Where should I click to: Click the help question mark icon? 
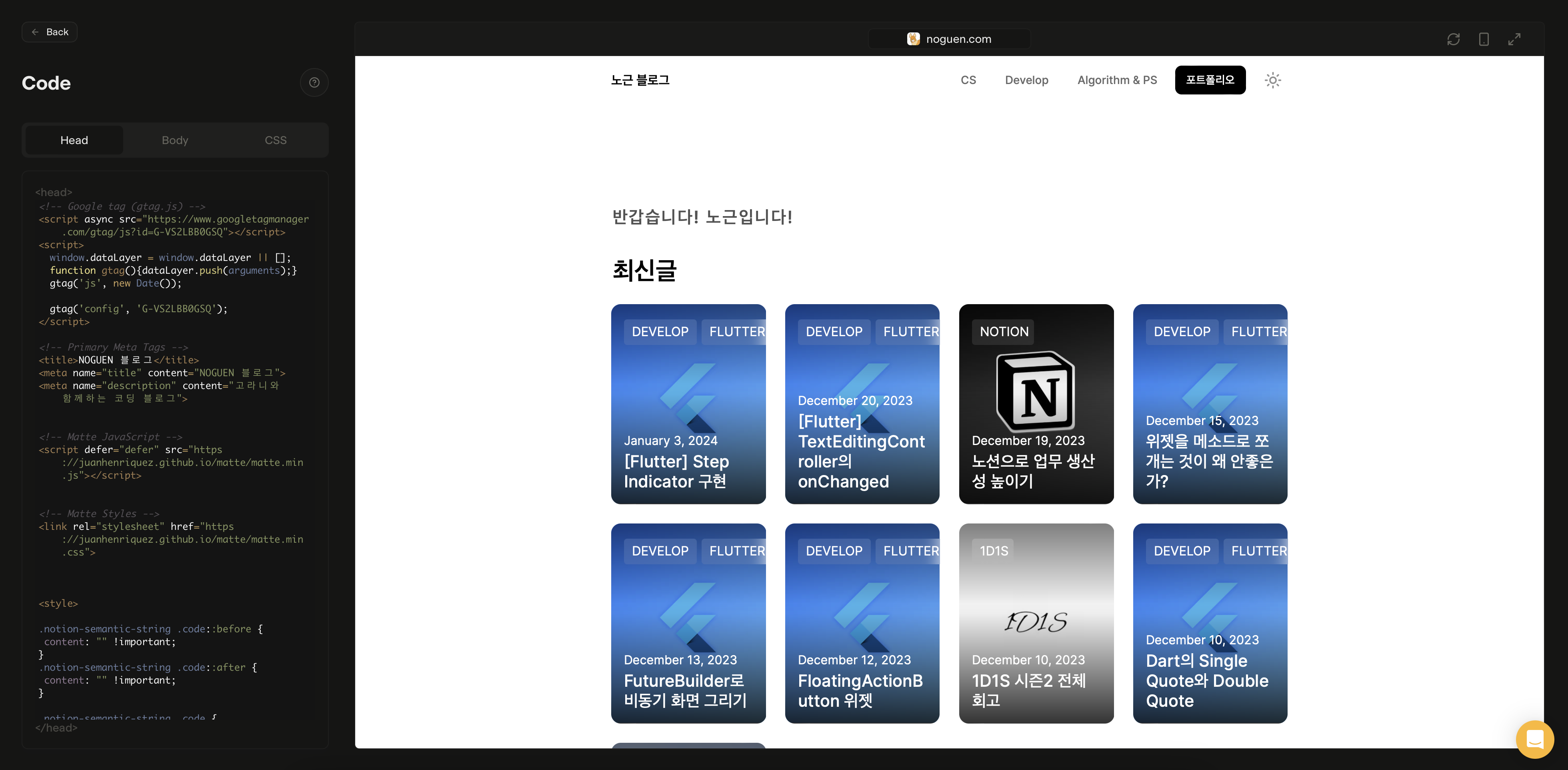coord(314,83)
